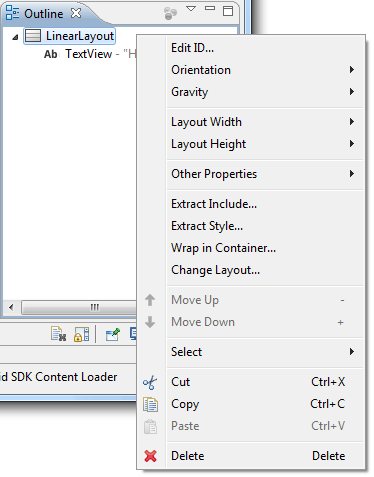
Task: Expand the Gravity submenu arrow
Action: point(352,91)
